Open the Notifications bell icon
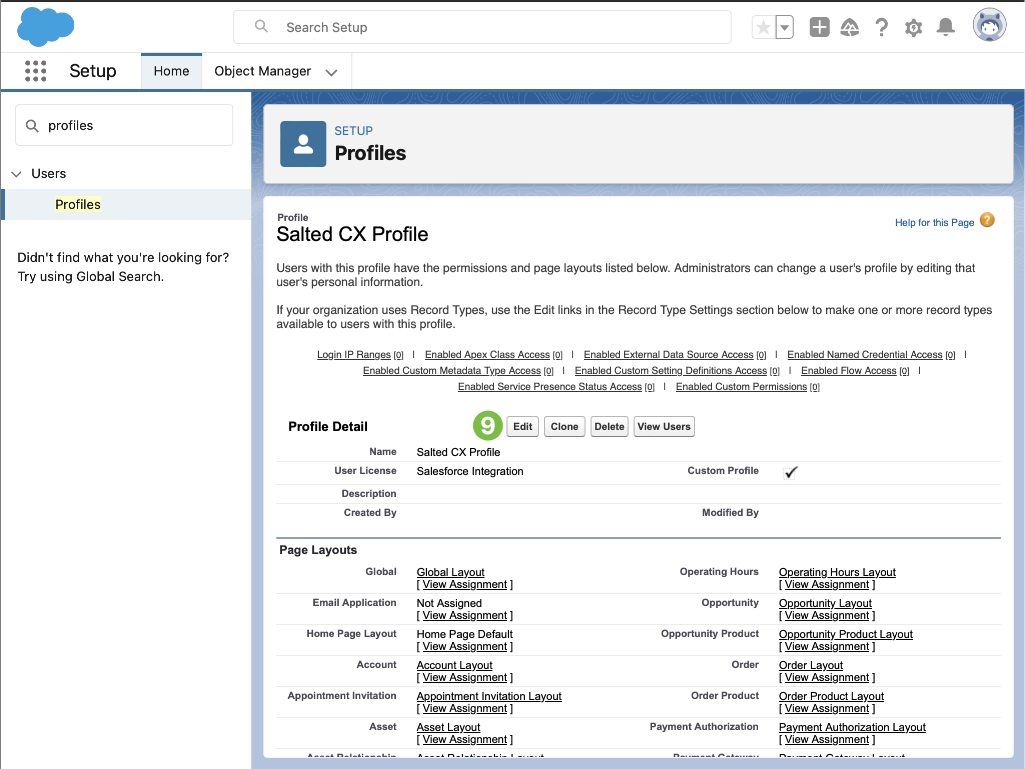 [945, 28]
